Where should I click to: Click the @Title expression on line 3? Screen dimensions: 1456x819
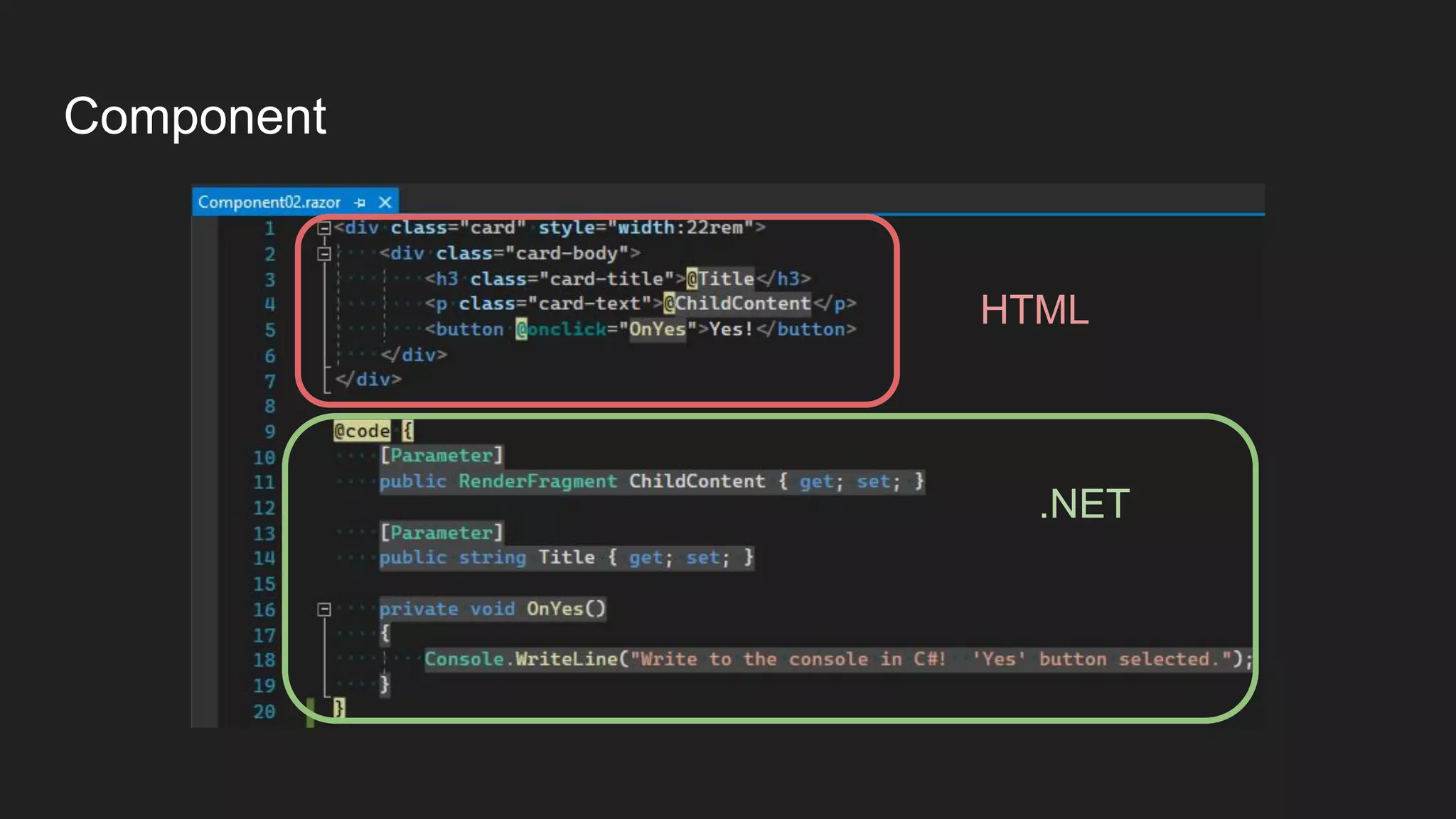click(x=720, y=279)
